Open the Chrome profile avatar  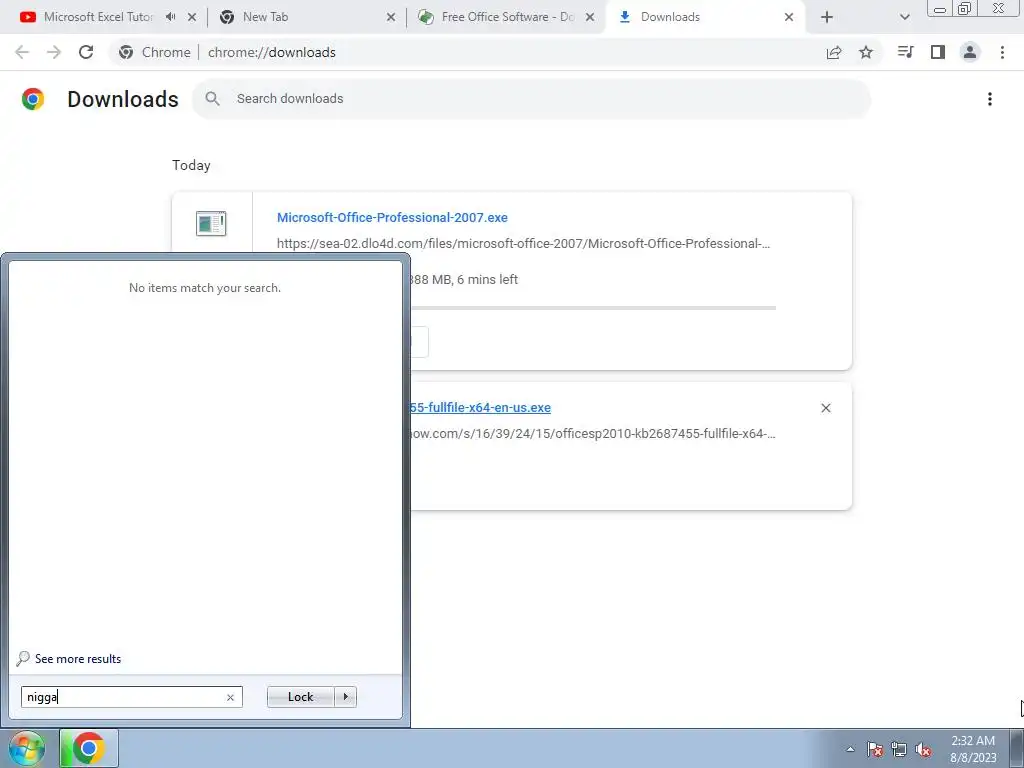click(970, 52)
